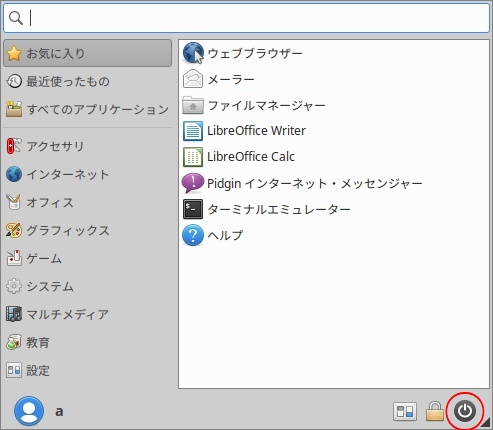Launch LibreOffice Writer
The height and width of the screenshot is (430, 493).
334,131
